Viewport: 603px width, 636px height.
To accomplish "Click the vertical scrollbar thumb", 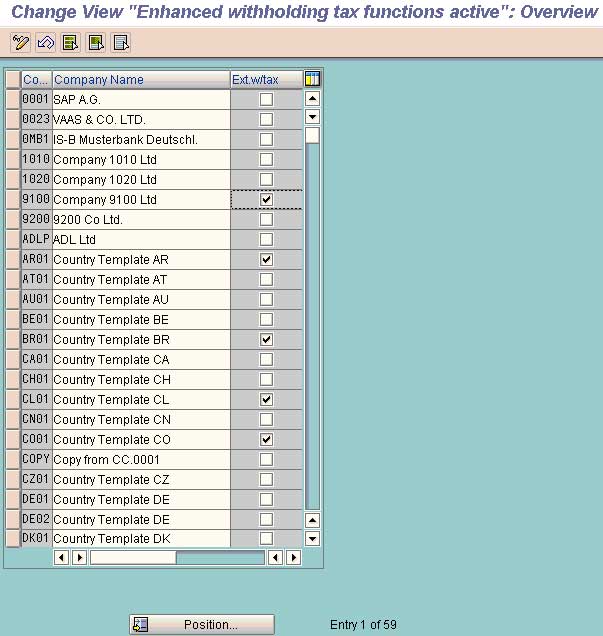I will click(x=312, y=135).
